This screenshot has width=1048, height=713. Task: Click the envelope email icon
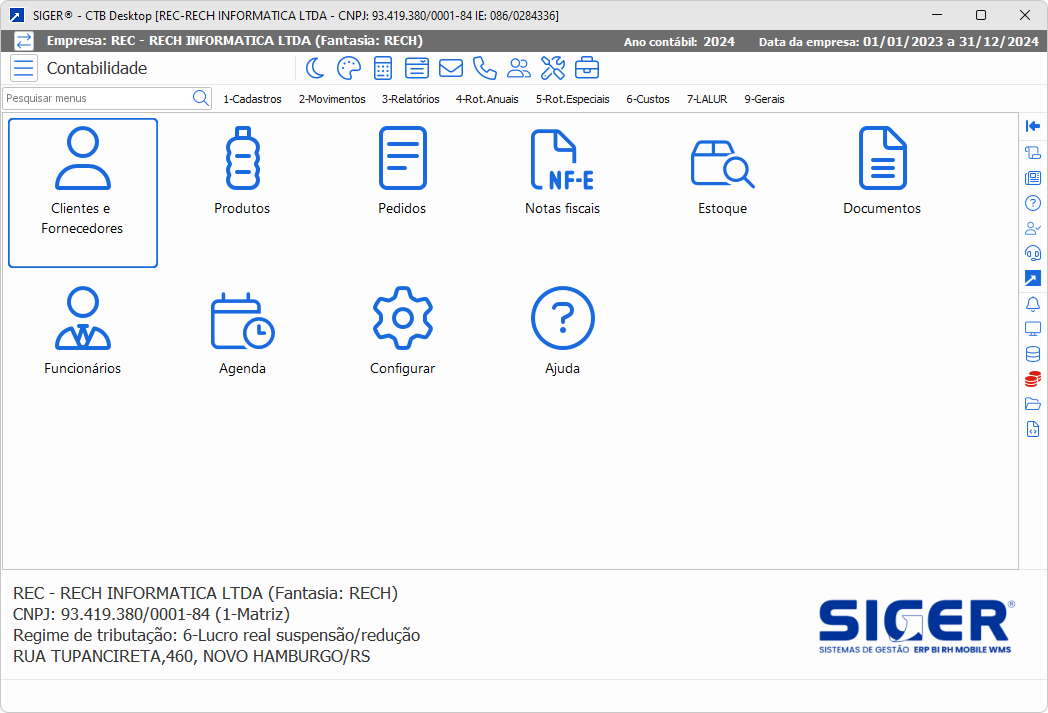[x=450, y=68]
